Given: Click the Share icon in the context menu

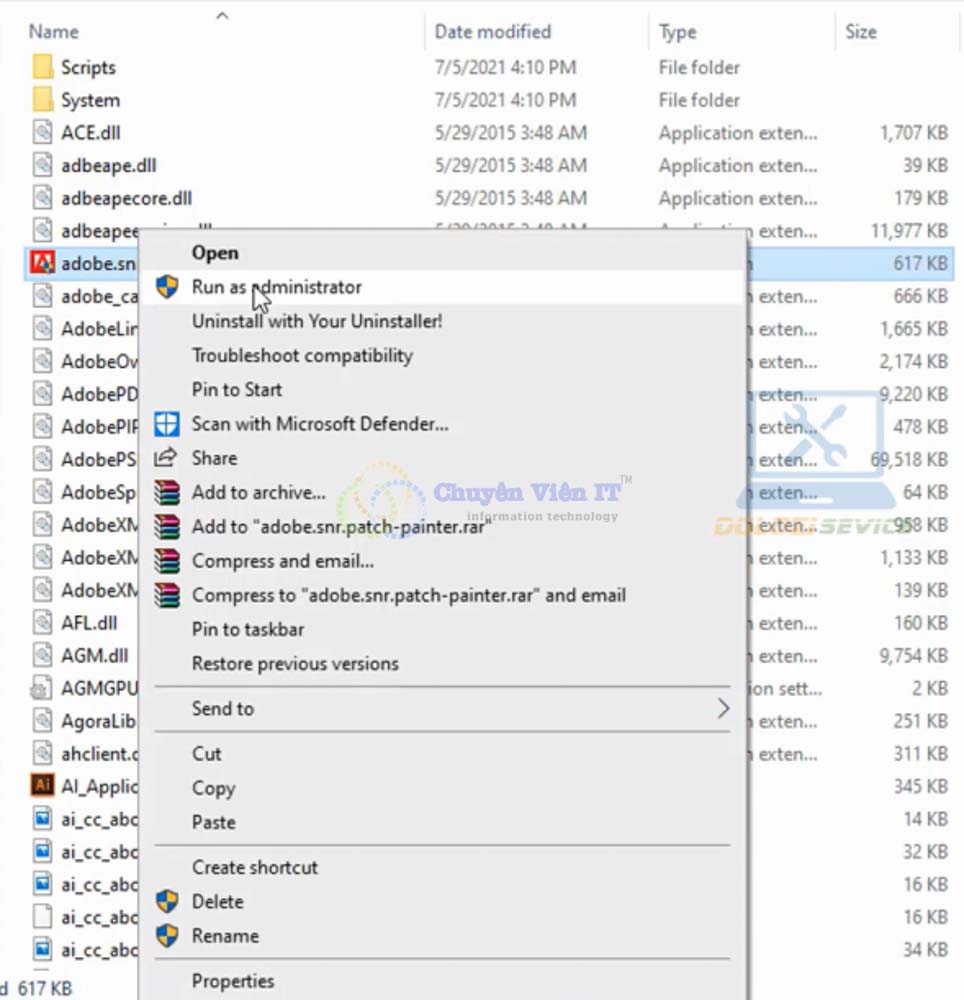Looking at the screenshot, I should coord(165,458).
